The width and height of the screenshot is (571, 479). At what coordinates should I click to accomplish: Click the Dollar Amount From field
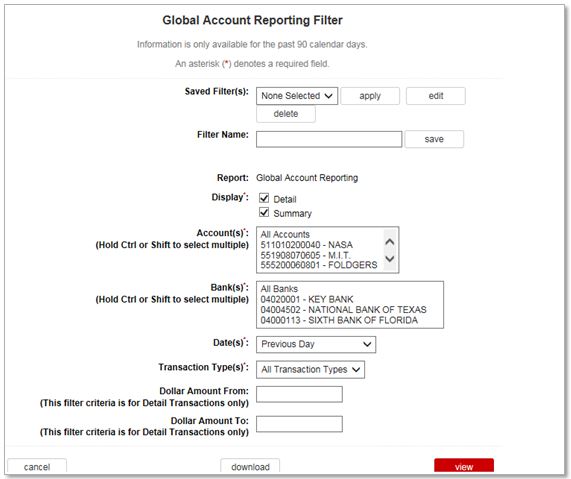299,394
